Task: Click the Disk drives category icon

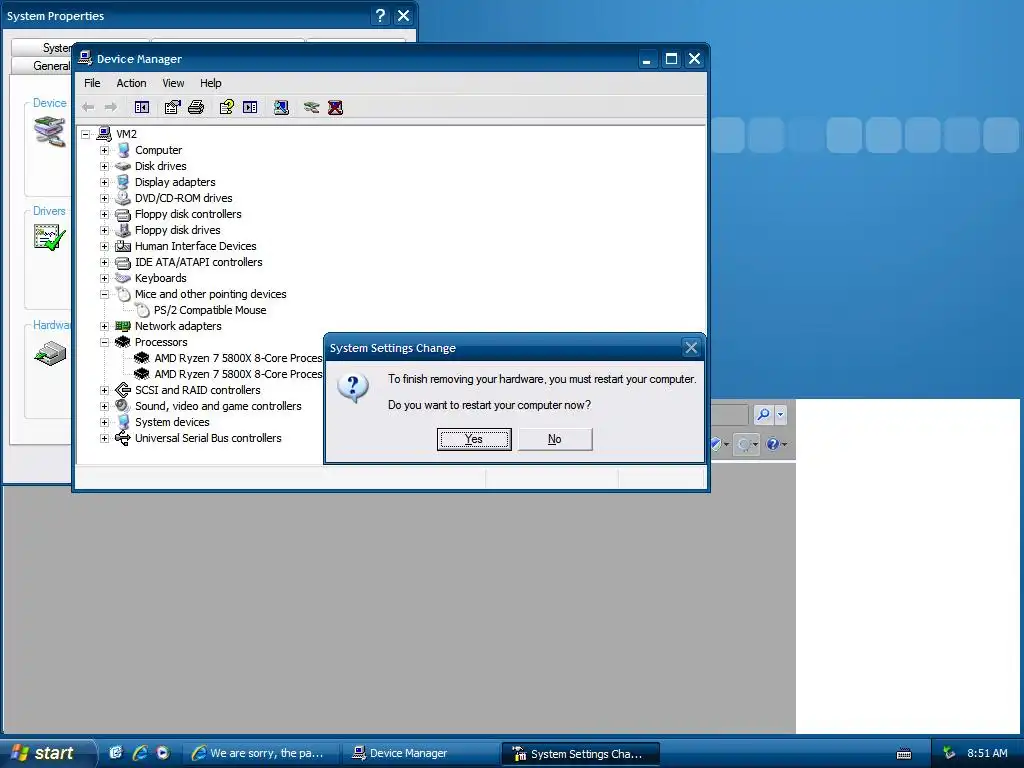Action: point(123,166)
